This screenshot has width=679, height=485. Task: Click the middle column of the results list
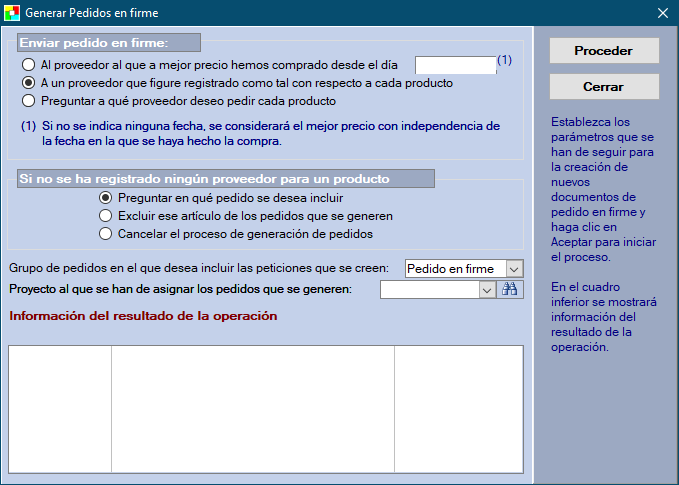252,408
